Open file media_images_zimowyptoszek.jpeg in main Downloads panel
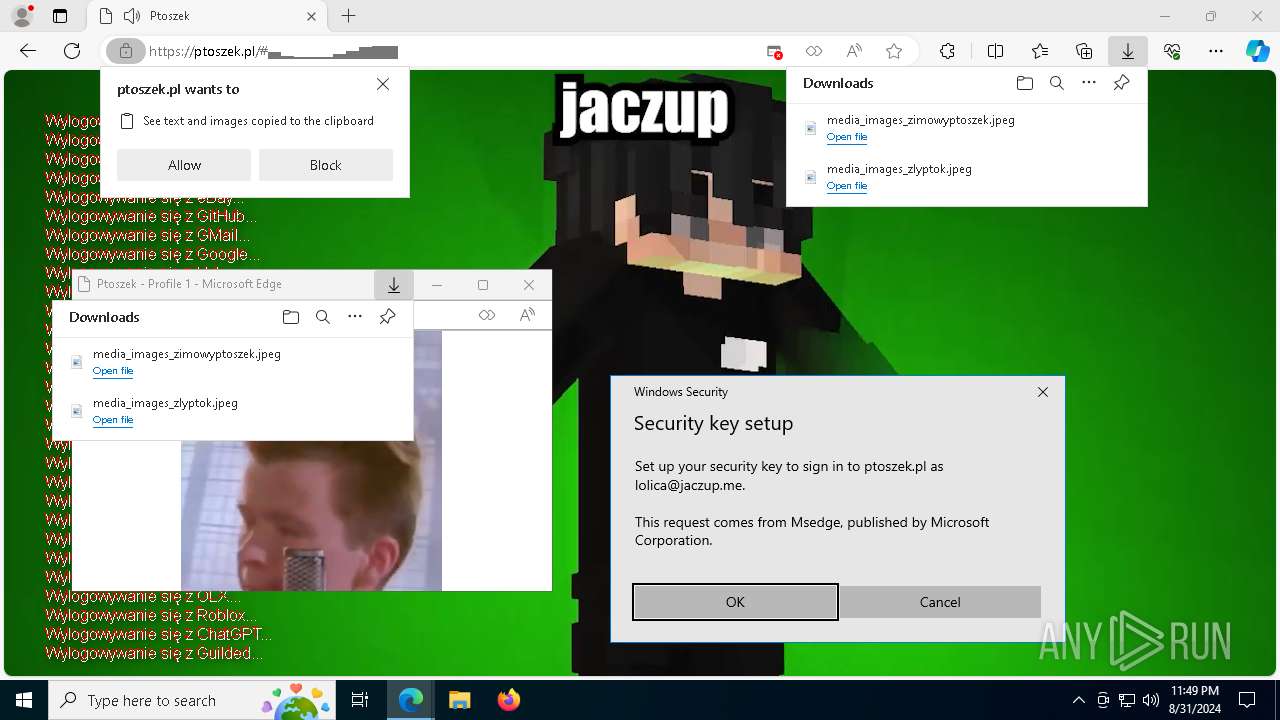Screen dimensions: 1280x720 847,137
